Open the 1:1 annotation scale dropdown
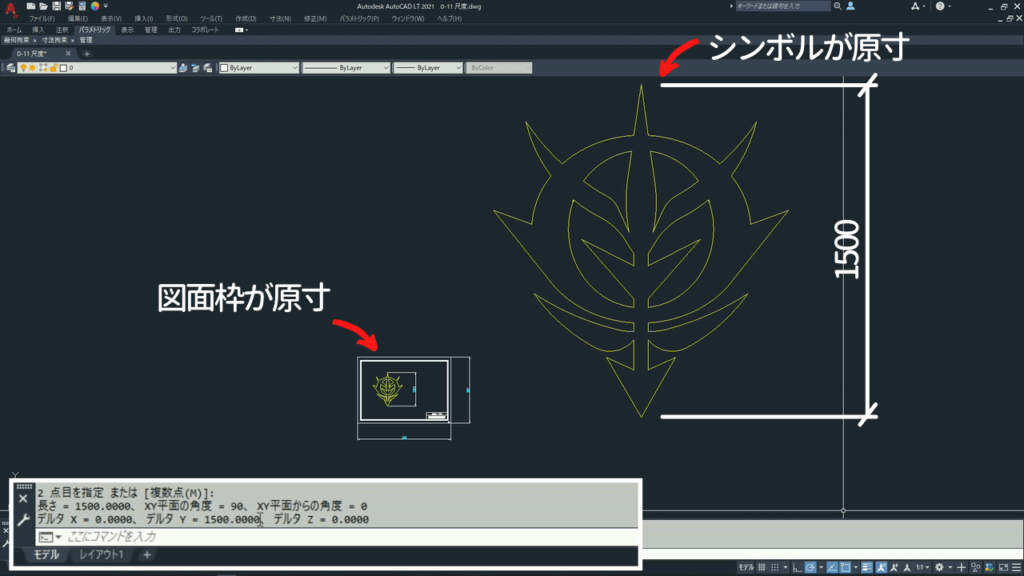Screen dimensions: 1024x576 pos(920,568)
